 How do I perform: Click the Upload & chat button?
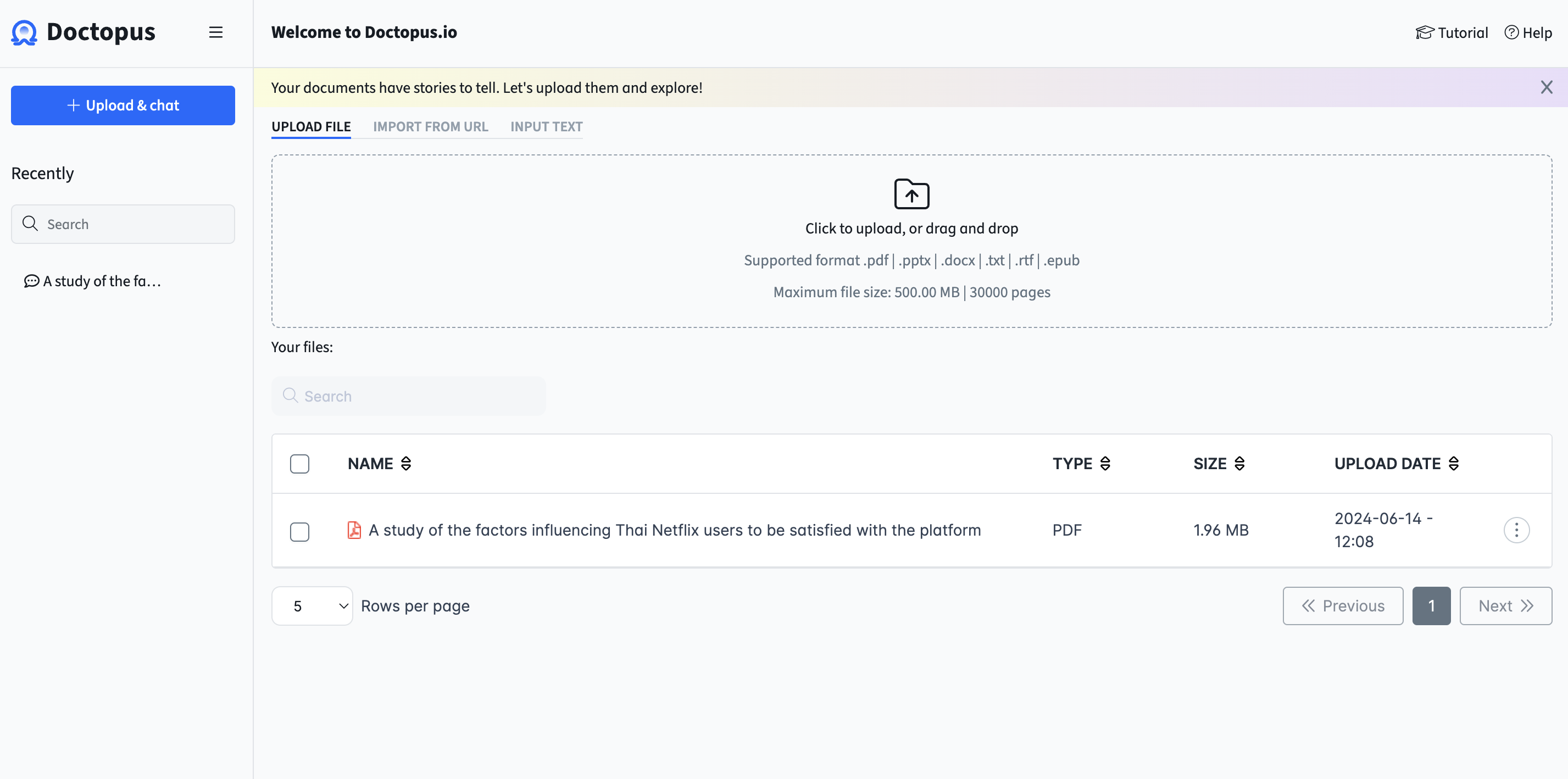[x=123, y=105]
